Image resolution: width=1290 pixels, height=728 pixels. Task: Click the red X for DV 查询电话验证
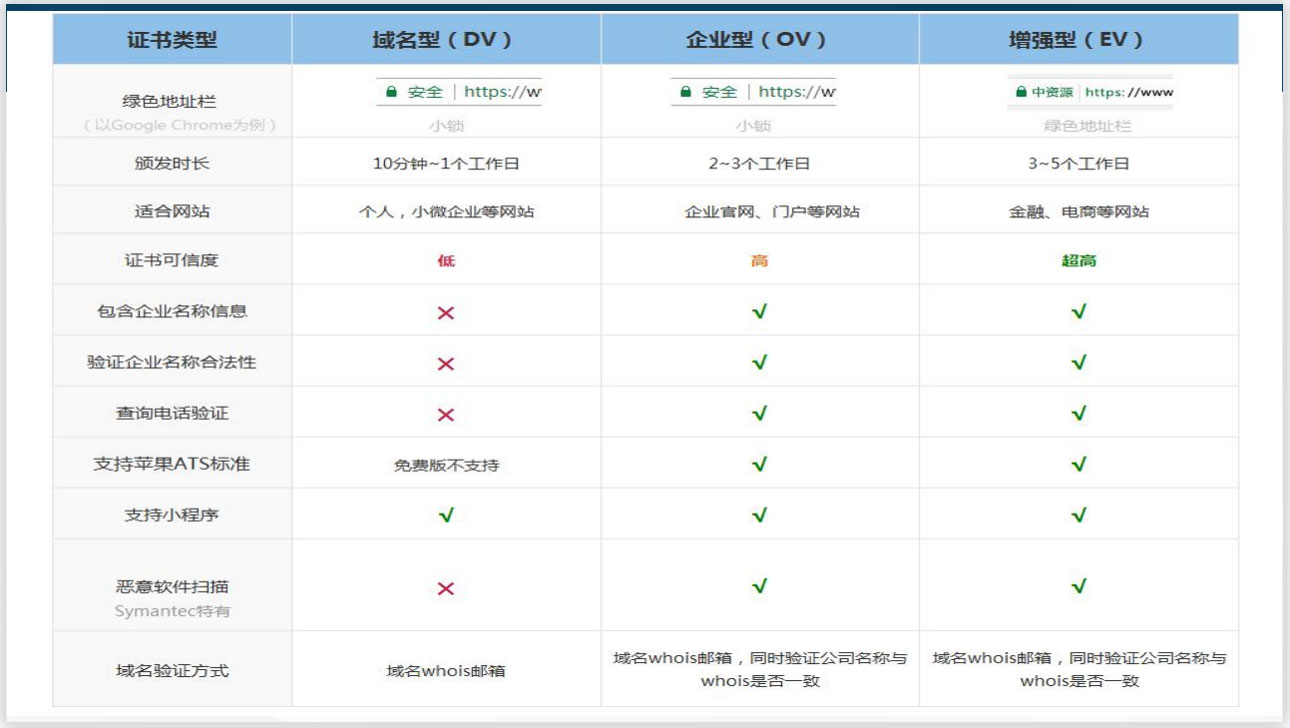tap(446, 415)
